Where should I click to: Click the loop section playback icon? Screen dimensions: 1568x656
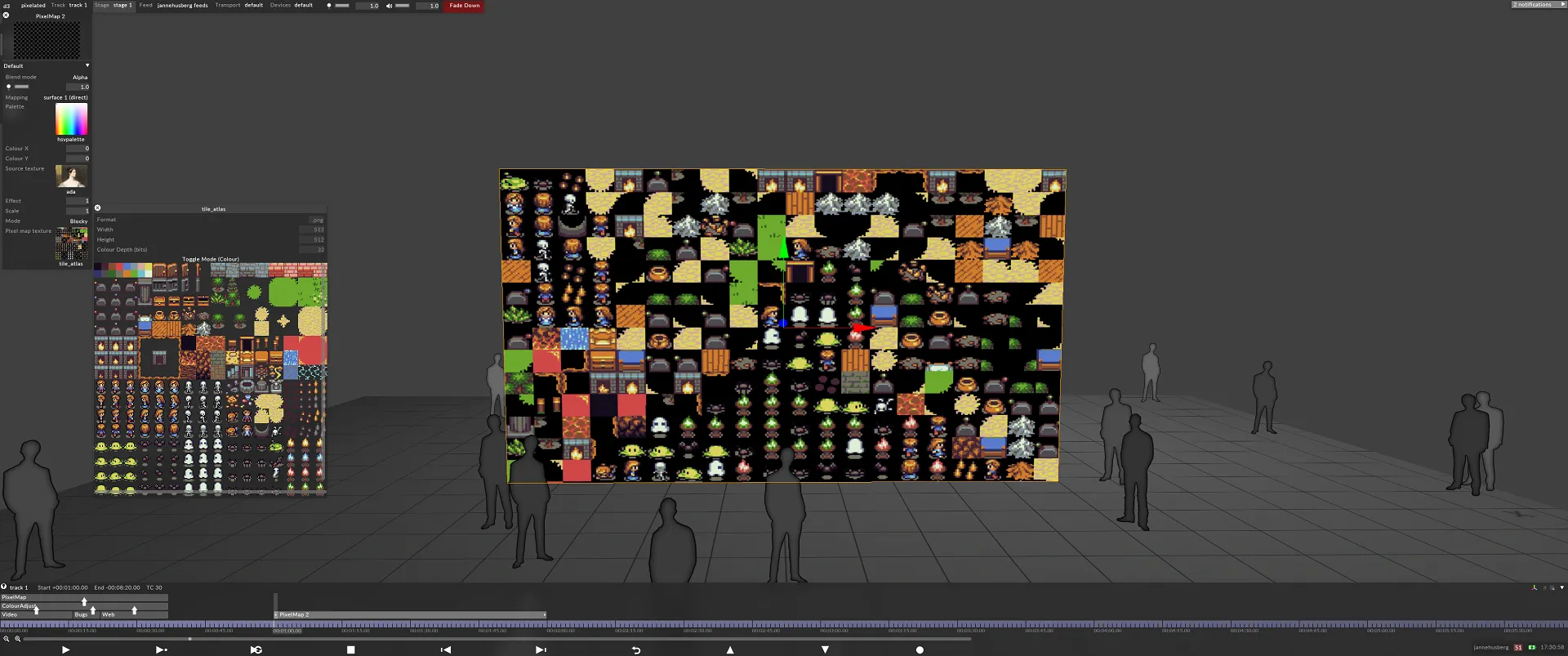256,649
